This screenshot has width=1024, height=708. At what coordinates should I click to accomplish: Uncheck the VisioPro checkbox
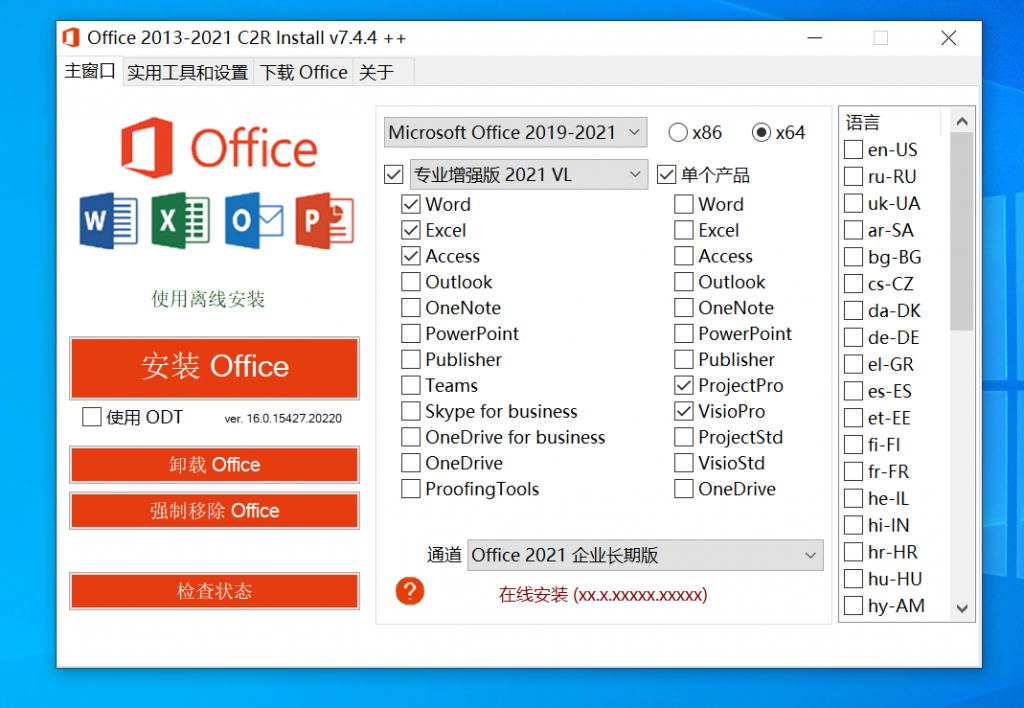point(684,411)
